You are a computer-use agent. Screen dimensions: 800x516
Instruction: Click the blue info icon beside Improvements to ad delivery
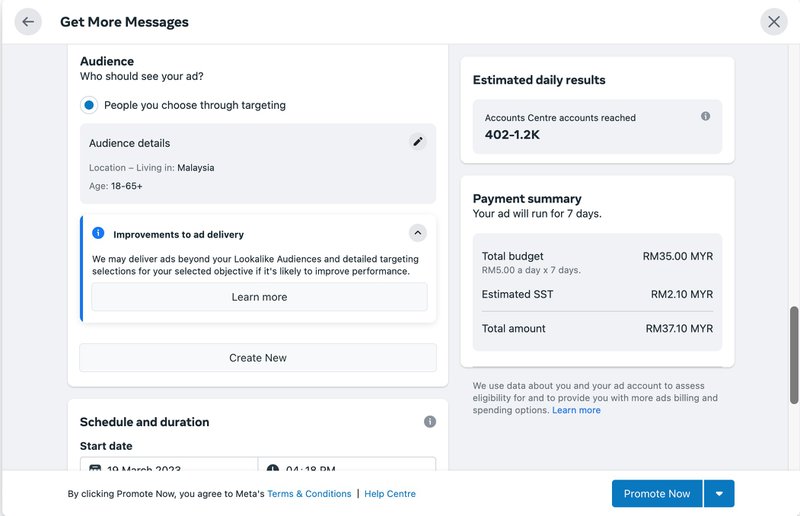pyautogui.click(x=98, y=233)
